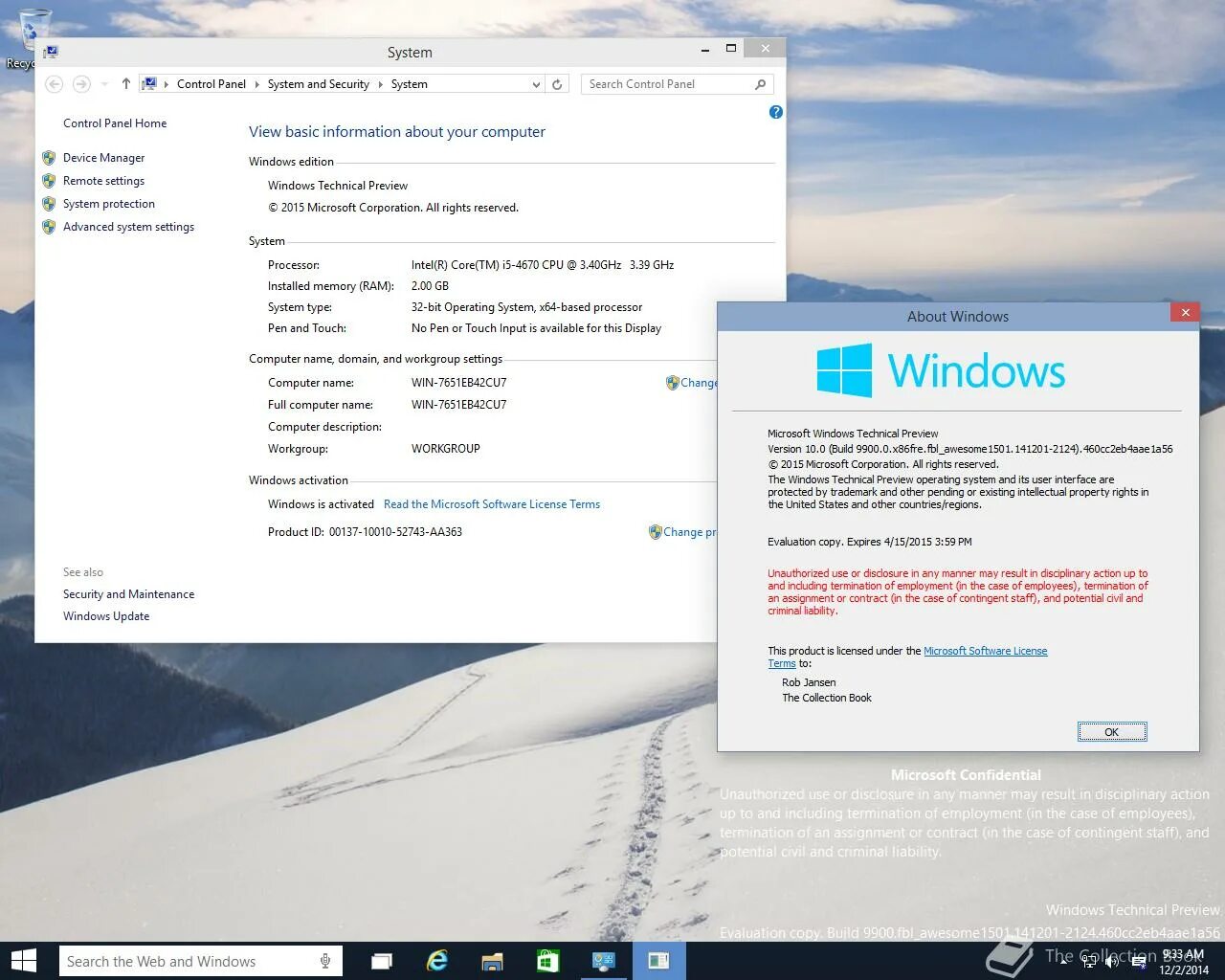Open Task View from the taskbar
The height and width of the screenshot is (980, 1225).
[382, 961]
